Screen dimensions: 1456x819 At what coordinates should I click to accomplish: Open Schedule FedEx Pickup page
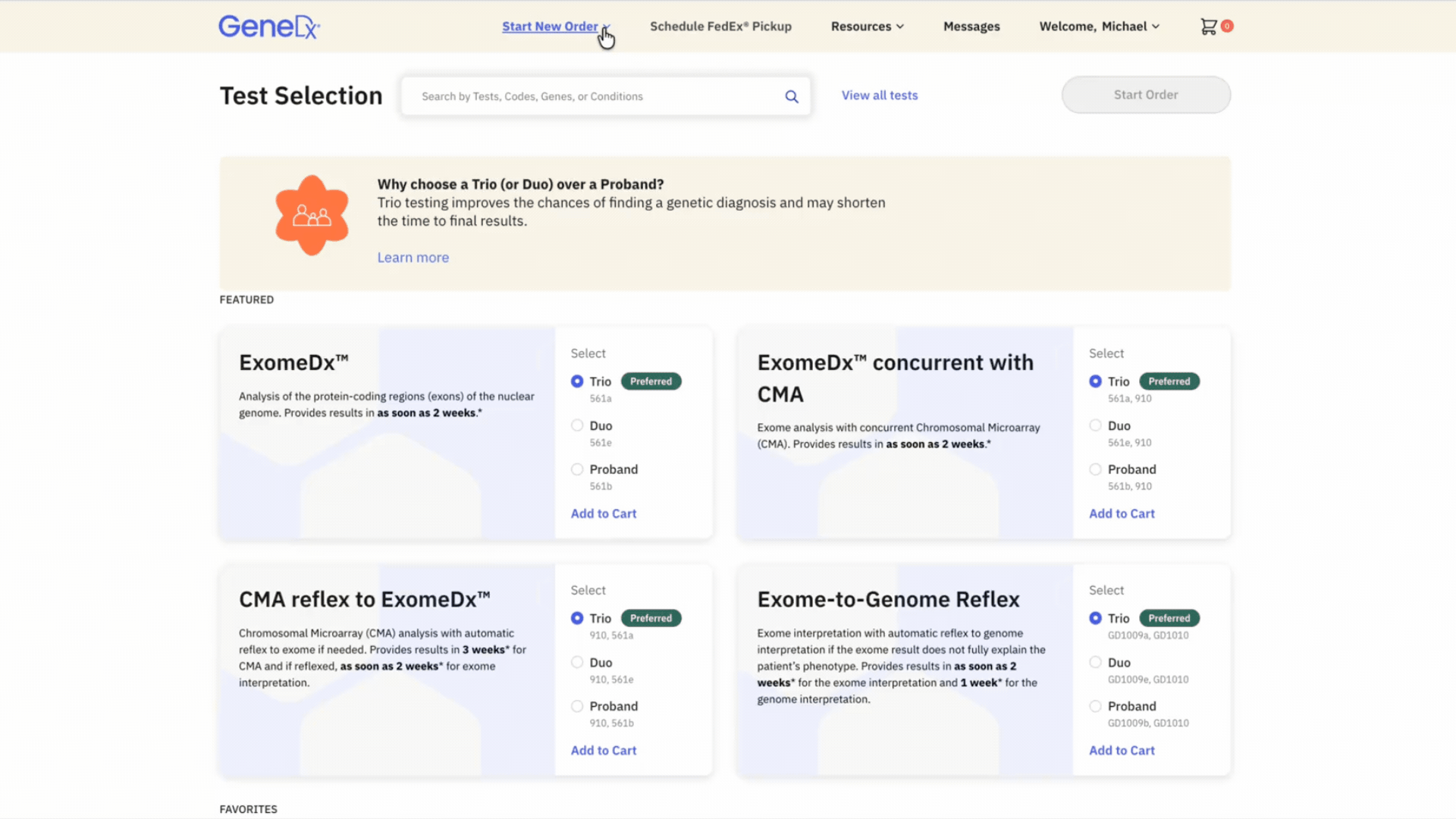(720, 27)
